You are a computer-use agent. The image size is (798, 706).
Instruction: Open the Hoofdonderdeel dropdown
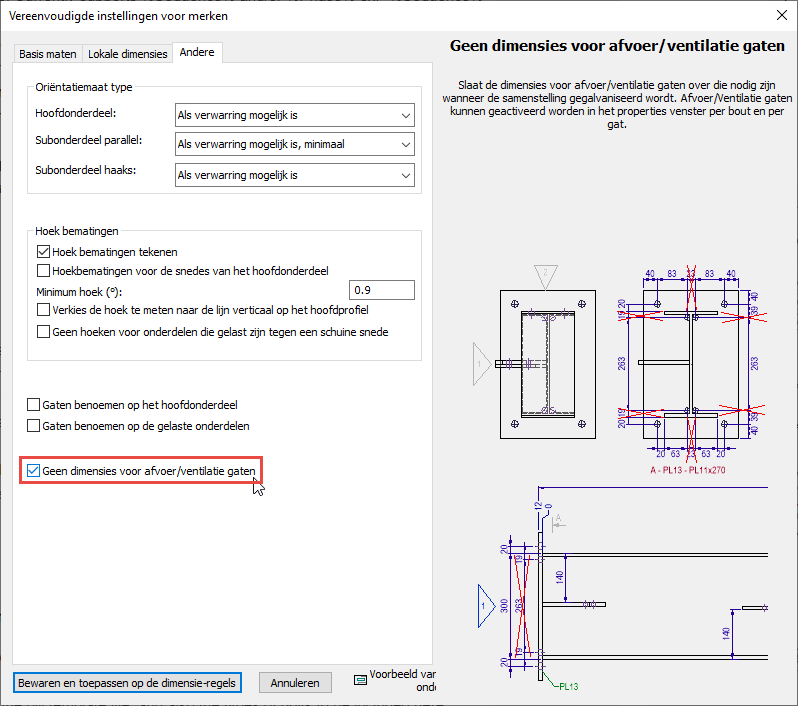(x=295, y=115)
